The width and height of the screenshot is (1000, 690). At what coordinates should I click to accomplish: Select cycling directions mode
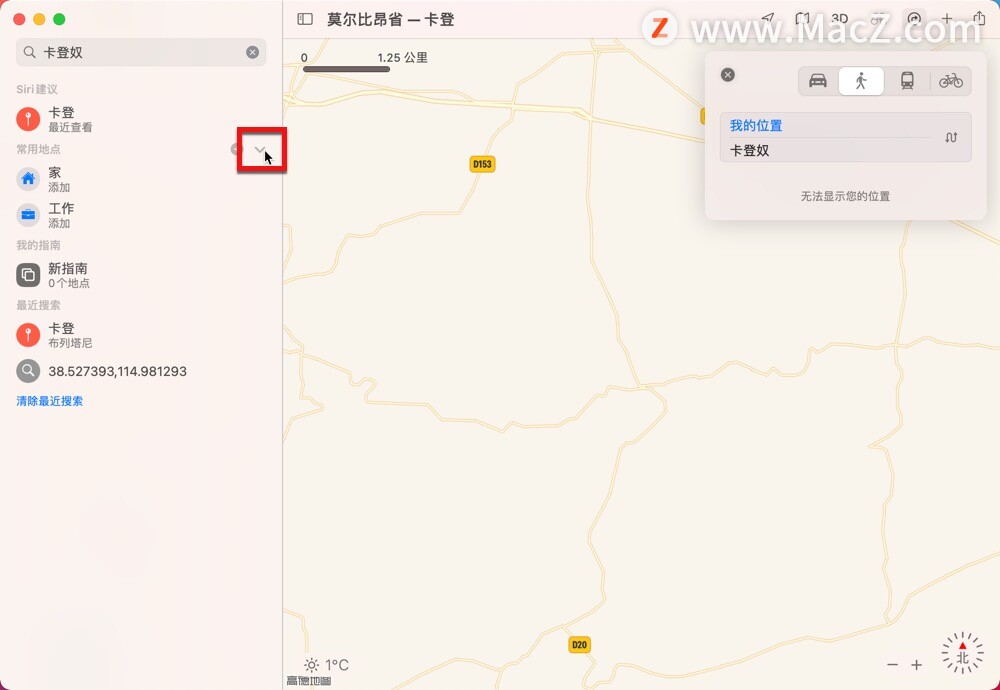950,81
